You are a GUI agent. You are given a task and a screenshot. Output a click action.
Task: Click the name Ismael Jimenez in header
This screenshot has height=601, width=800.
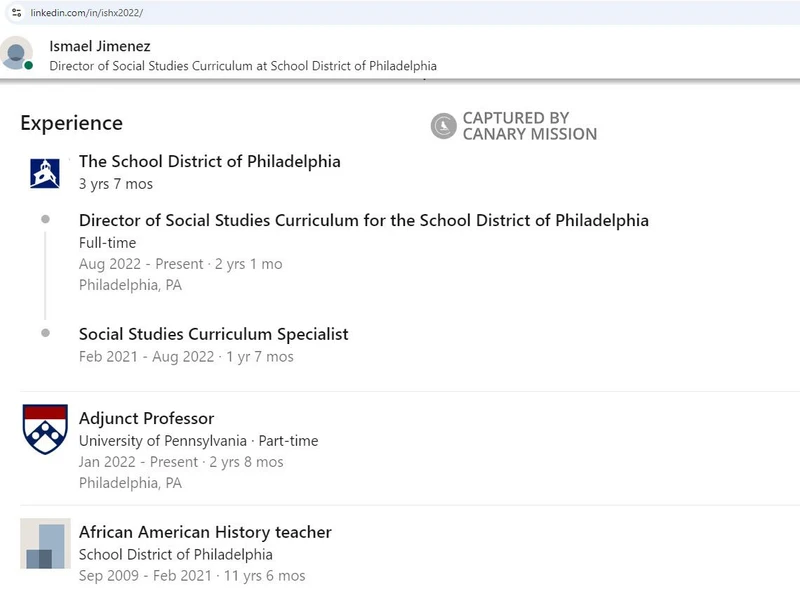pyautogui.click(x=100, y=46)
